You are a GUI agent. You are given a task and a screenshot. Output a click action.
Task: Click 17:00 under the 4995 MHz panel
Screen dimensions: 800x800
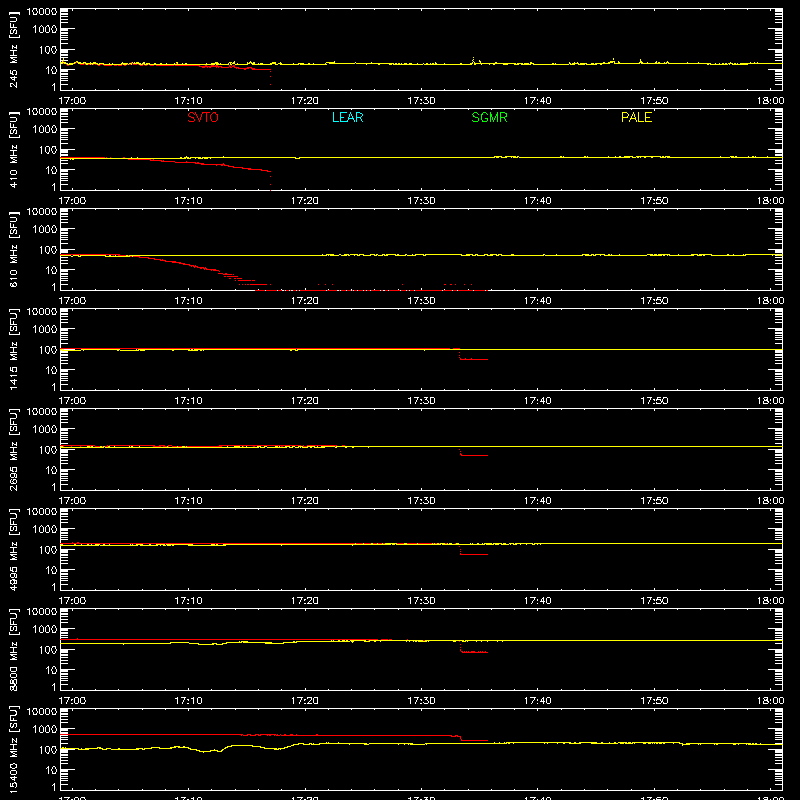(72, 601)
